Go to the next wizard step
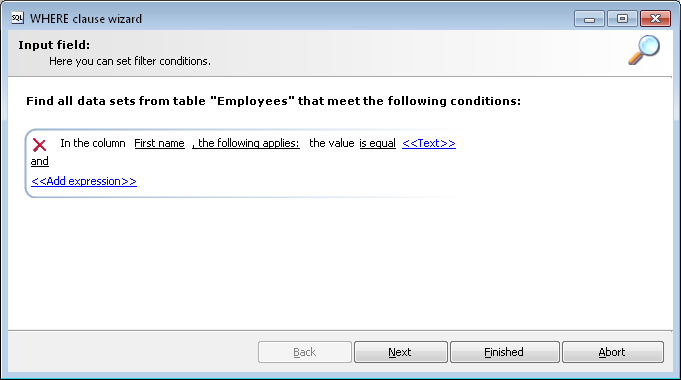Screen dimensions: 681x380 pyautogui.click(x=400, y=352)
